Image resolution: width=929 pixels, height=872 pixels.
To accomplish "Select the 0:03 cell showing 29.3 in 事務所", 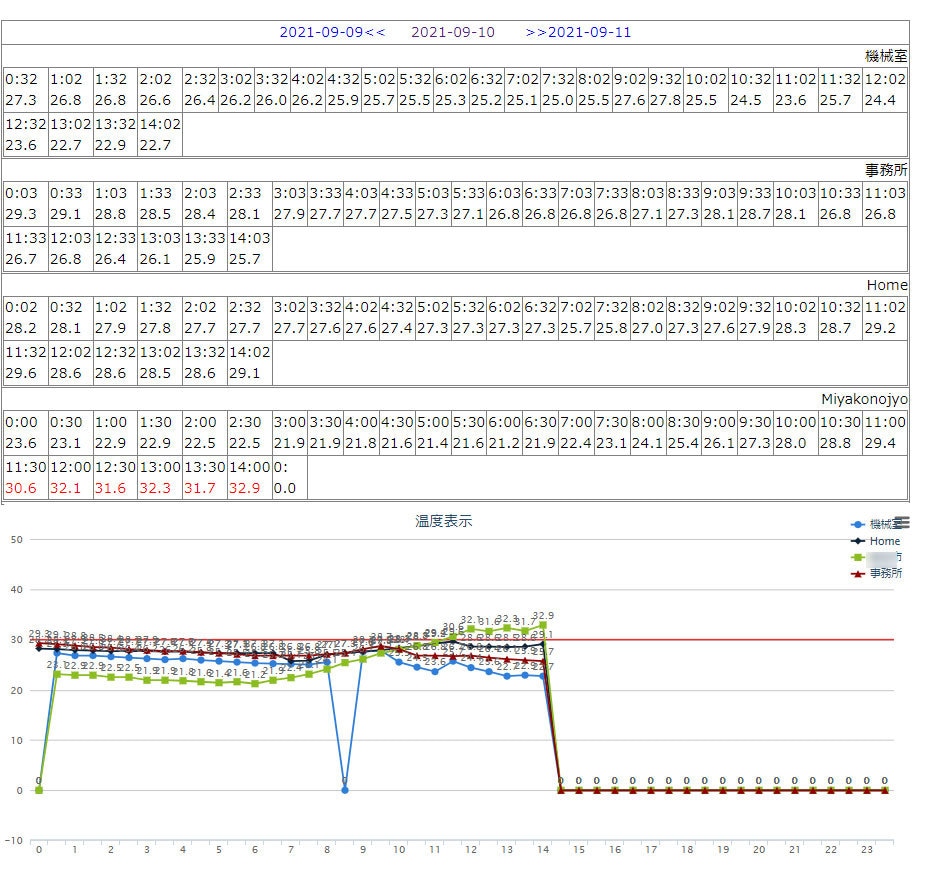I will click(25, 203).
